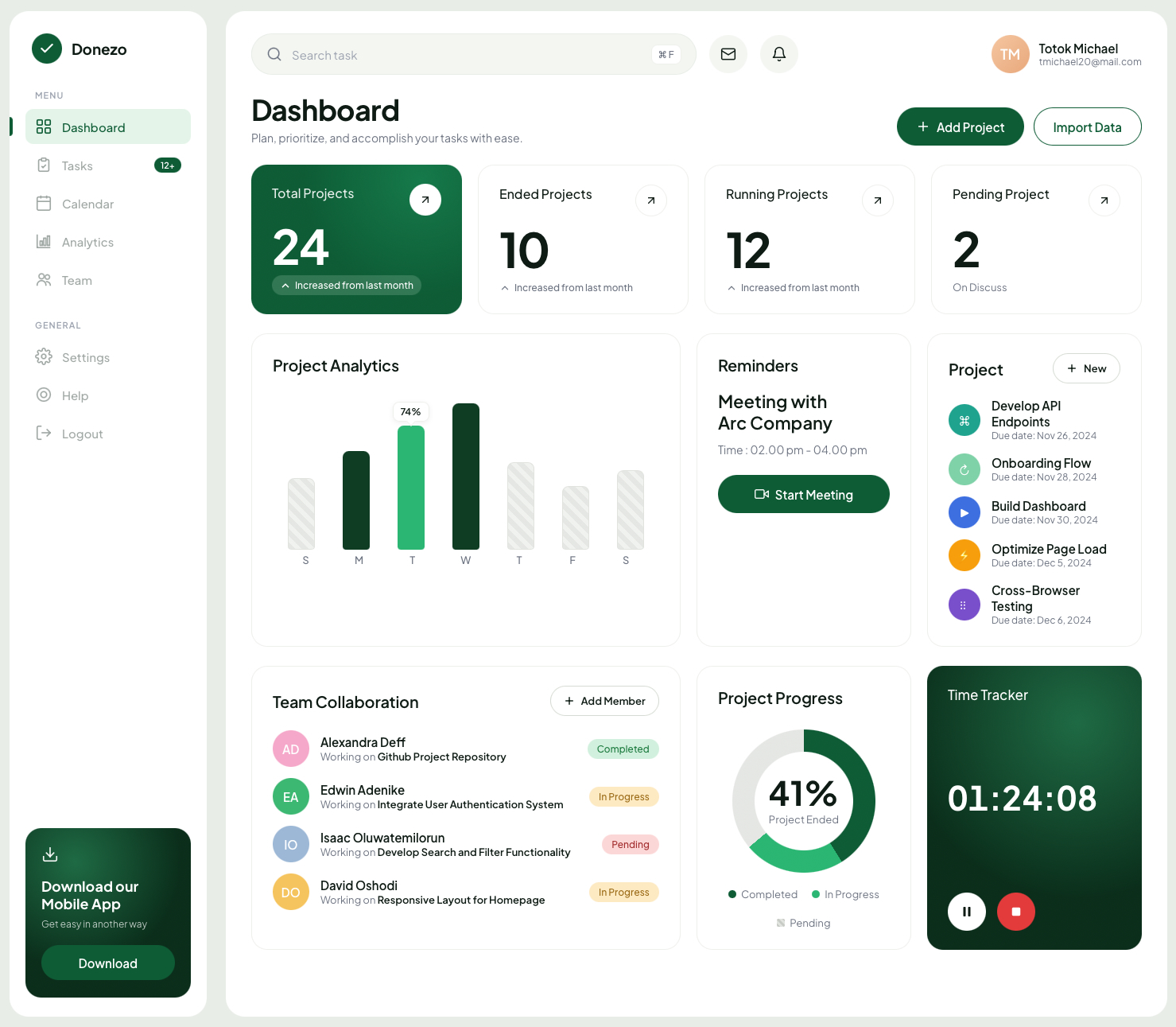Click Alexandra Deff's Completed status badge
This screenshot has width=1176, height=1027.
click(623, 749)
